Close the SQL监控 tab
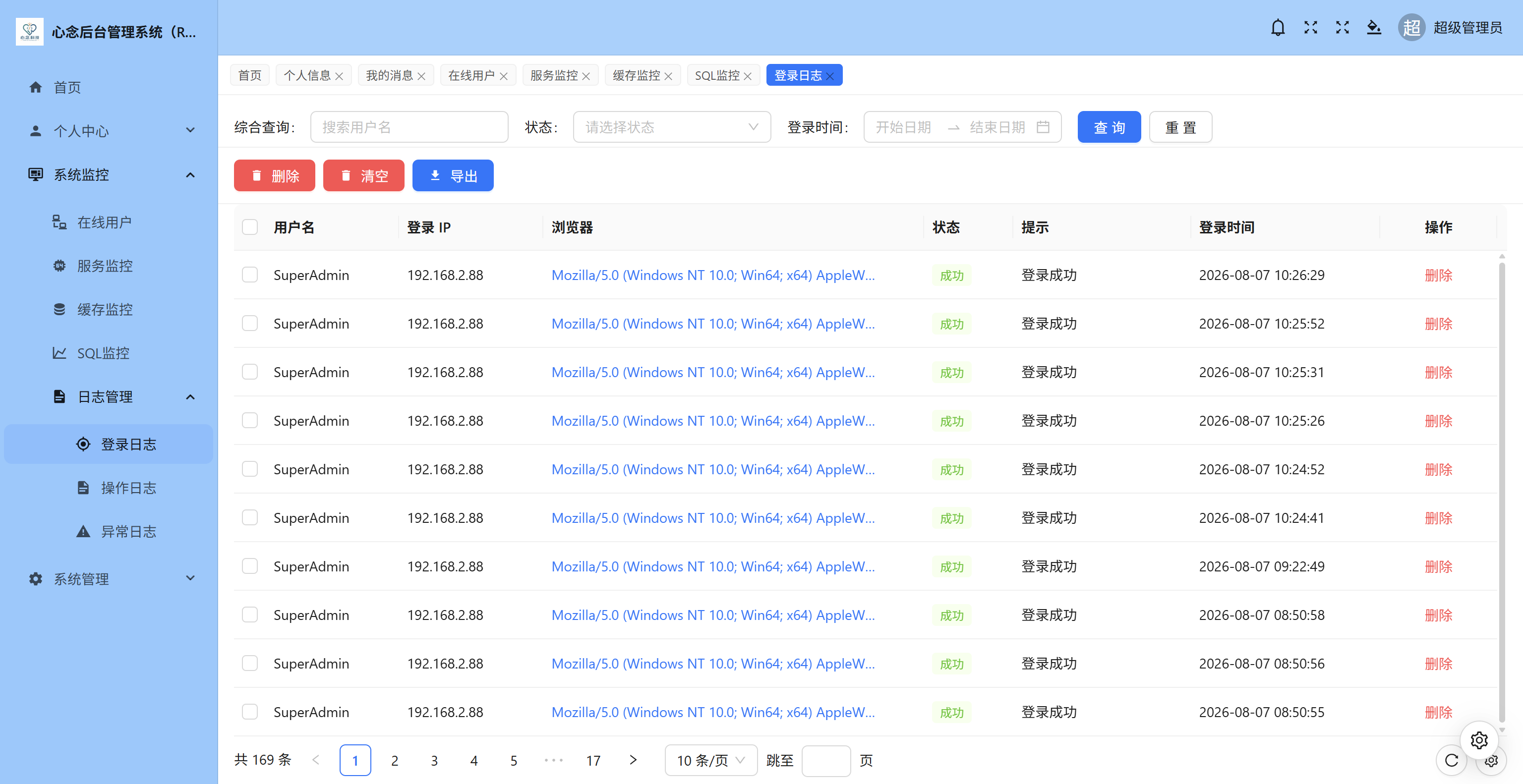The height and width of the screenshot is (784, 1523). 748,76
